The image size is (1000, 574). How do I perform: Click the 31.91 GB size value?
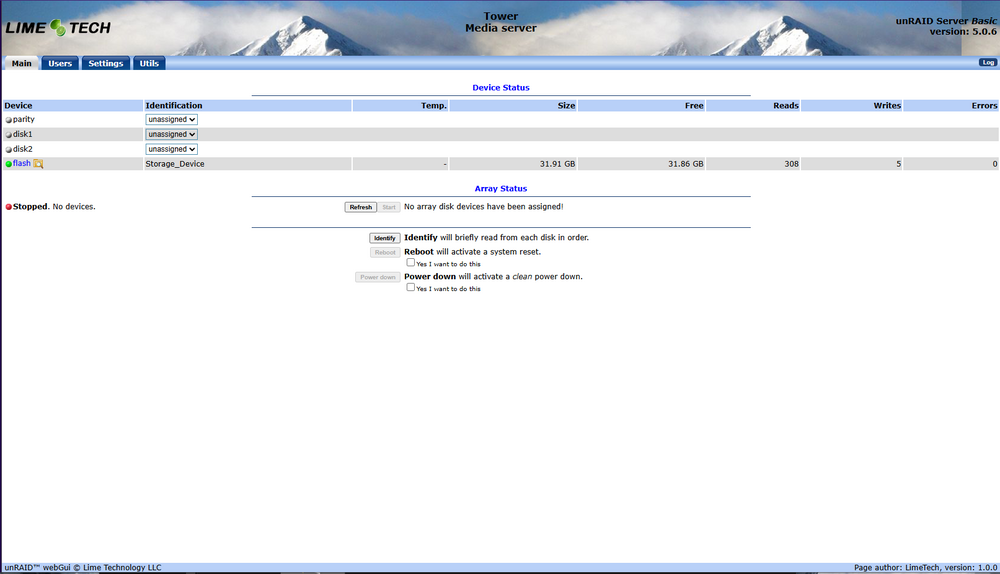tap(557, 164)
